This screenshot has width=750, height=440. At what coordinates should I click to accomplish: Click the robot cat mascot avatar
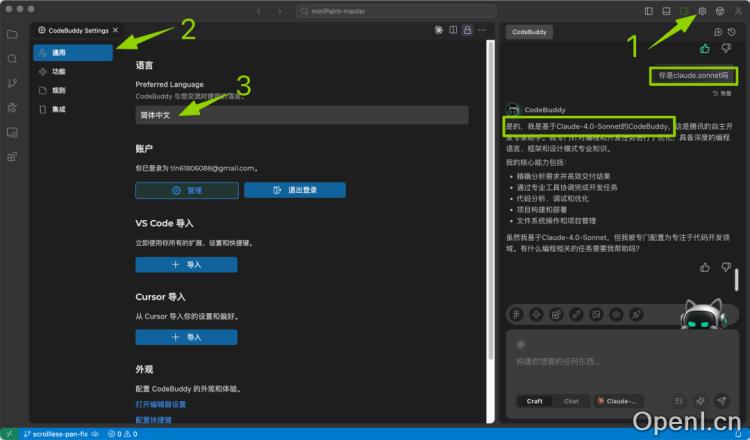(x=702, y=314)
